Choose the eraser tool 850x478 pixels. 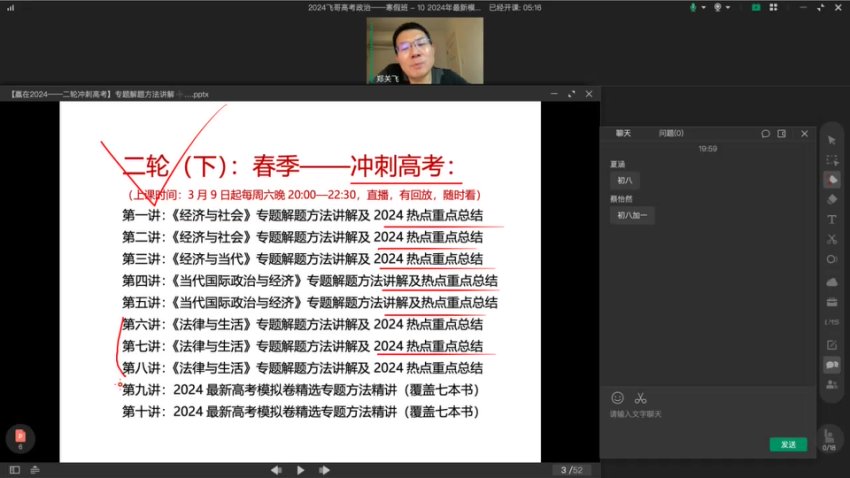(831, 199)
